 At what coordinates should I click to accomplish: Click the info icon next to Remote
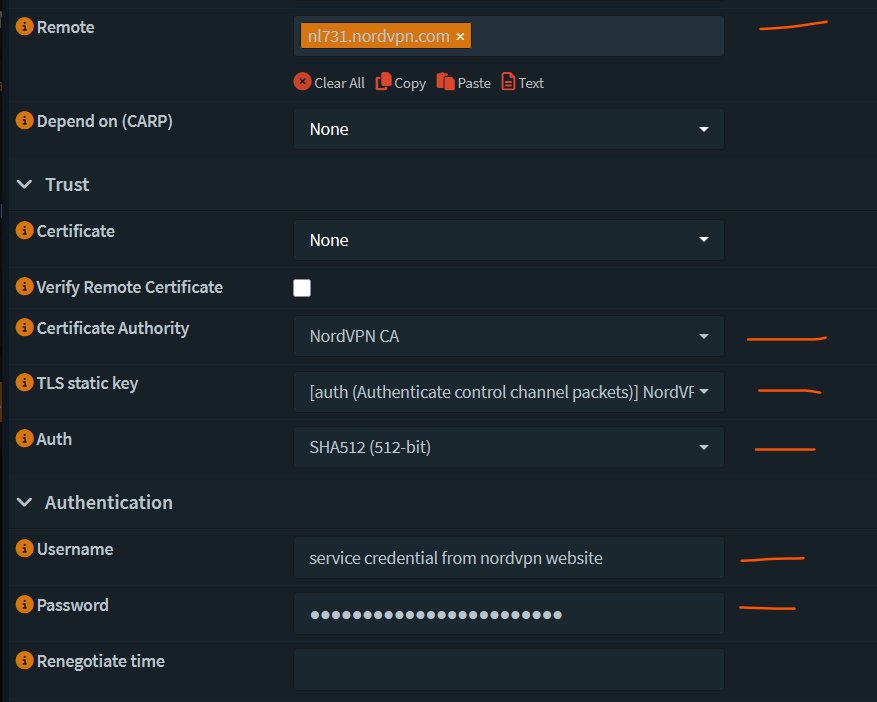(25, 27)
